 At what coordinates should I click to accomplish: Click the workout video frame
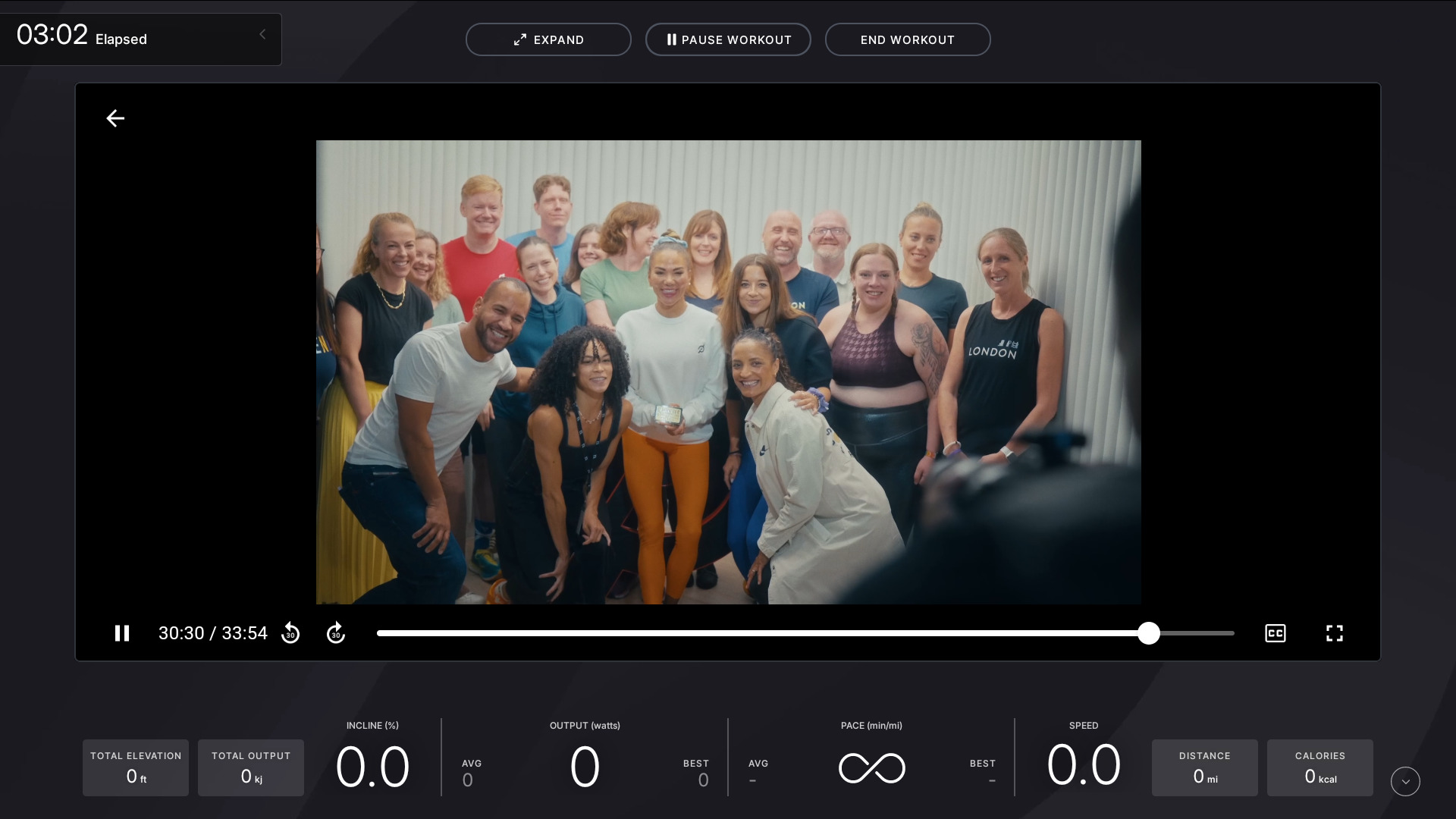click(x=728, y=372)
